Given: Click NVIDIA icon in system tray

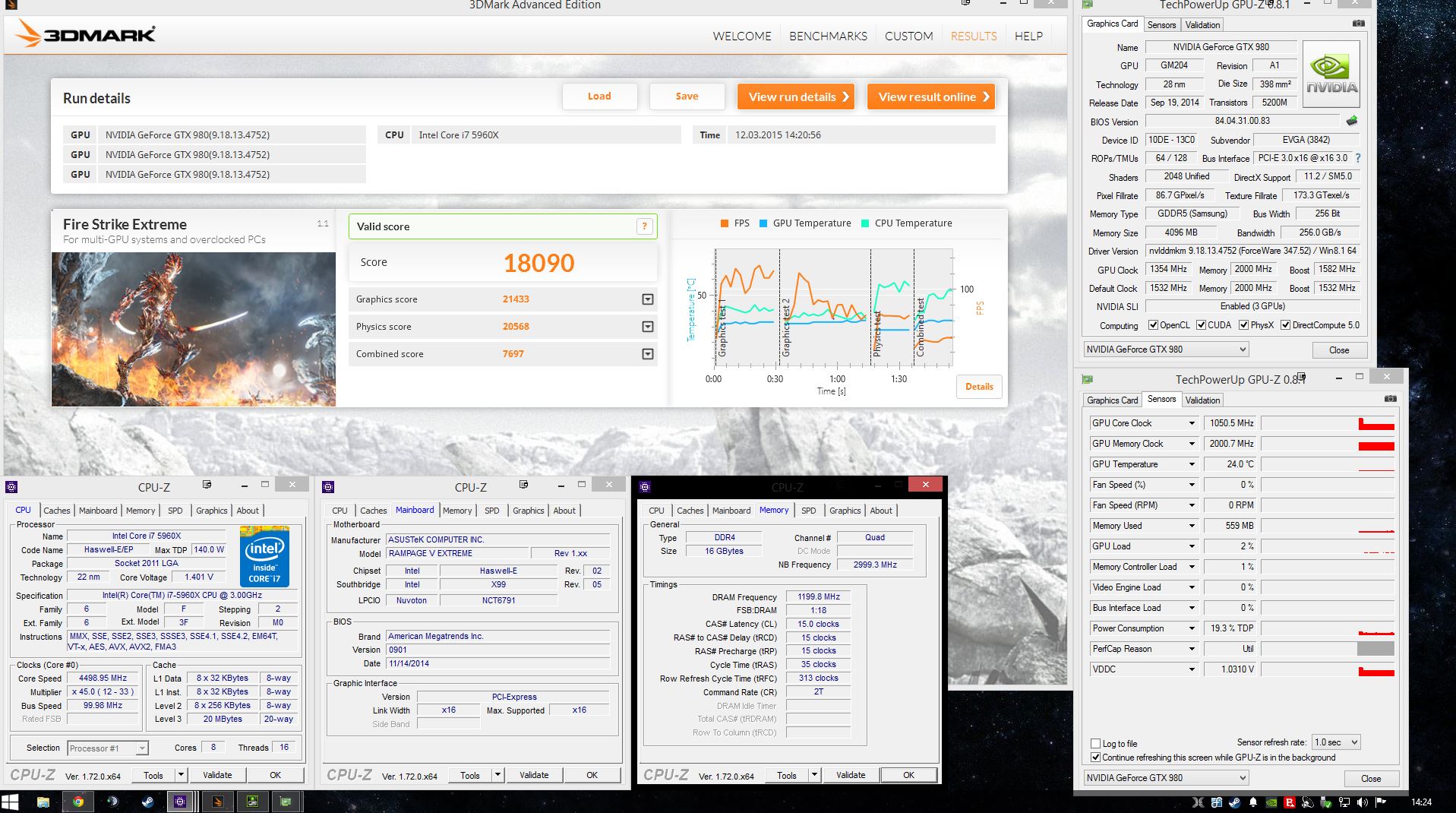Looking at the screenshot, I should pyautogui.click(x=1271, y=802).
